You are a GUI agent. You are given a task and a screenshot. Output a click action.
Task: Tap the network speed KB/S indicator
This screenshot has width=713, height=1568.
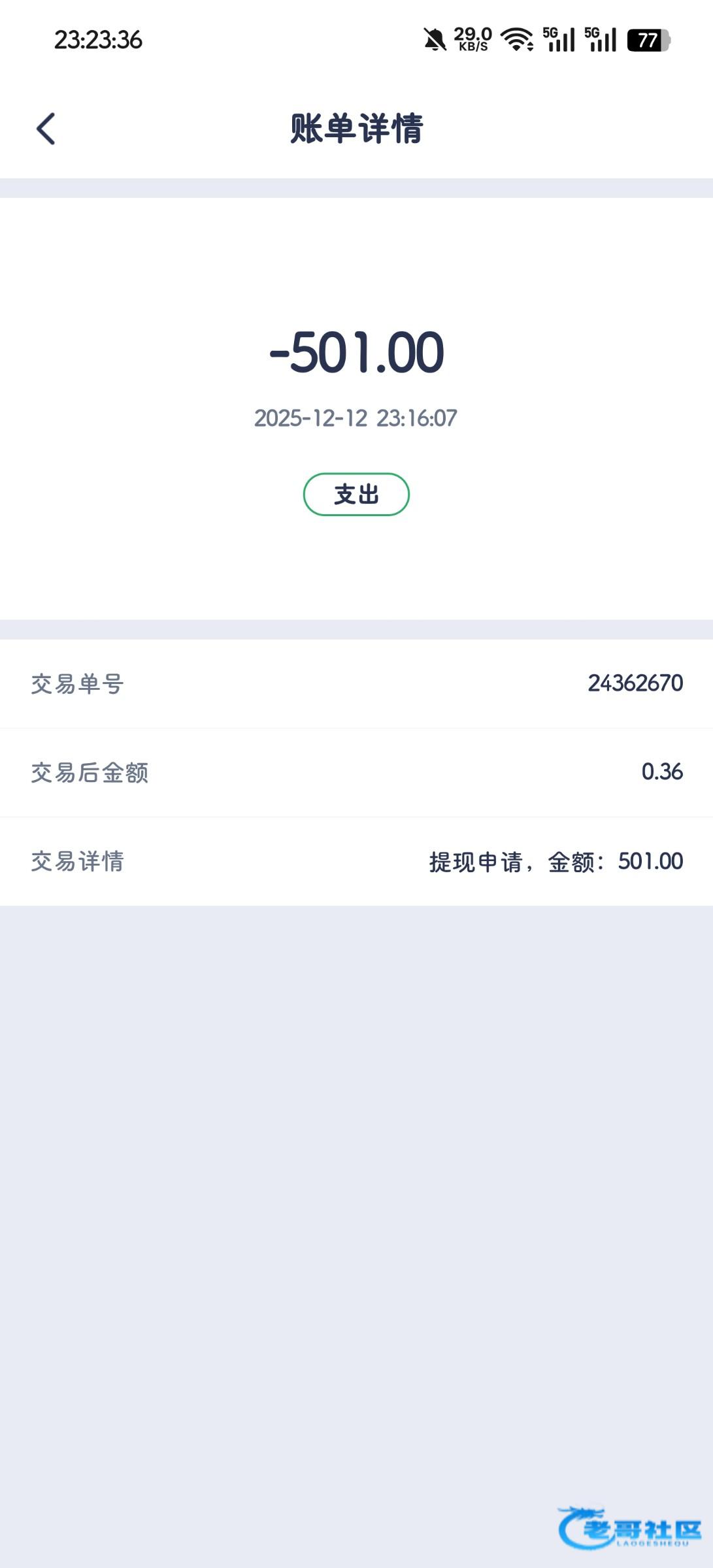pos(473,39)
